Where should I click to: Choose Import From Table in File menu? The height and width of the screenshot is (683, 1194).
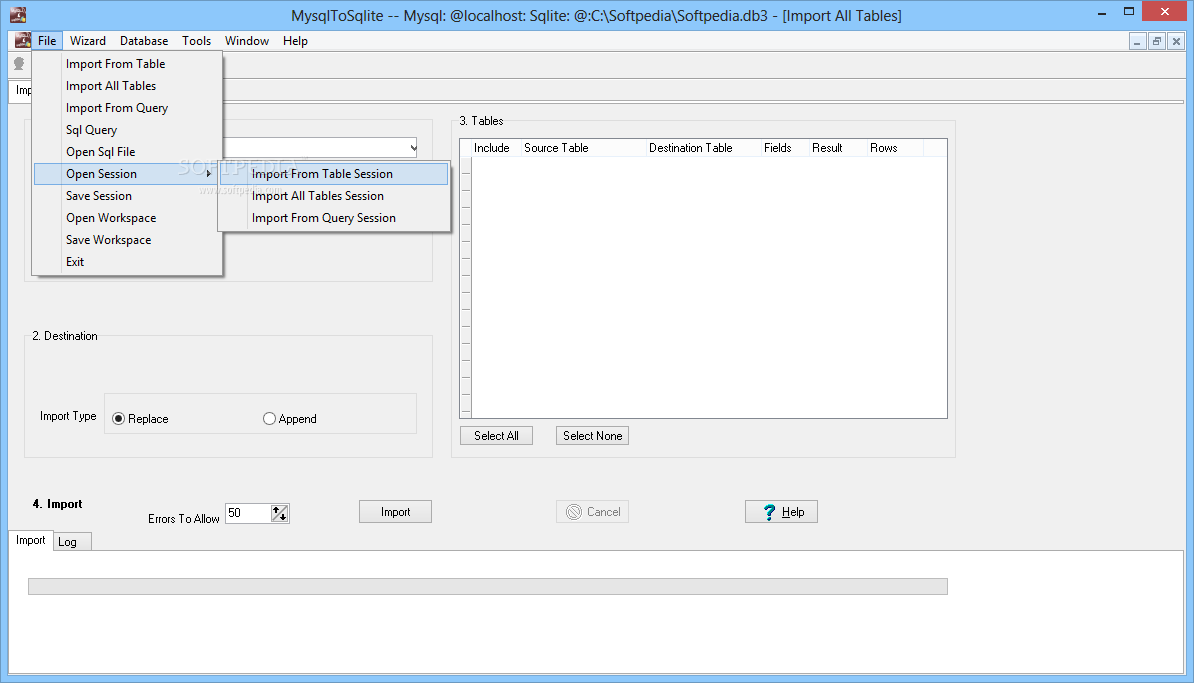[x=128, y=64]
